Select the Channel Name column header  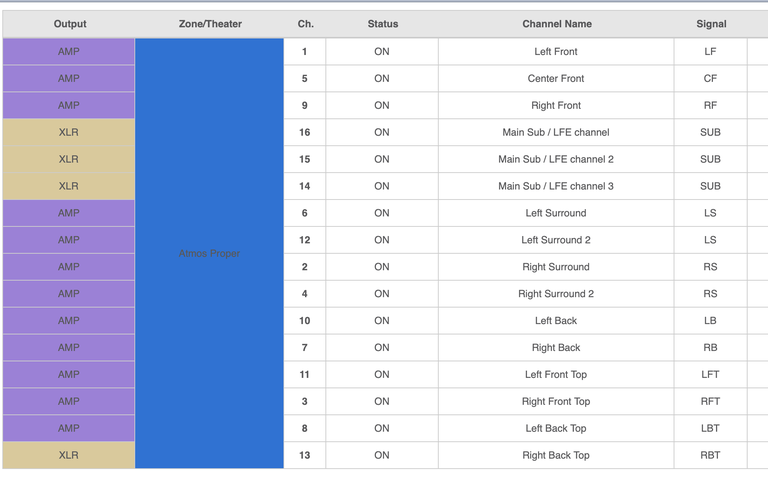[556, 24]
